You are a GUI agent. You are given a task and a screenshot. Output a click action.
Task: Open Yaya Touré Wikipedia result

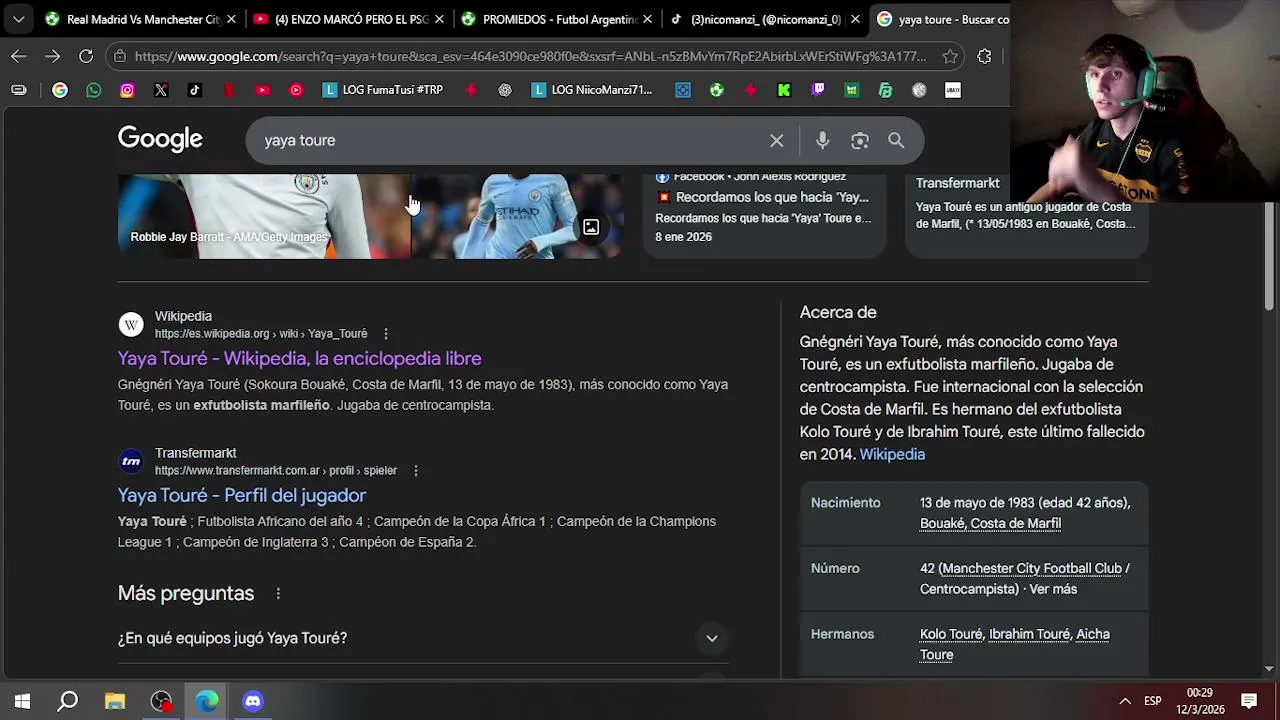coord(299,359)
